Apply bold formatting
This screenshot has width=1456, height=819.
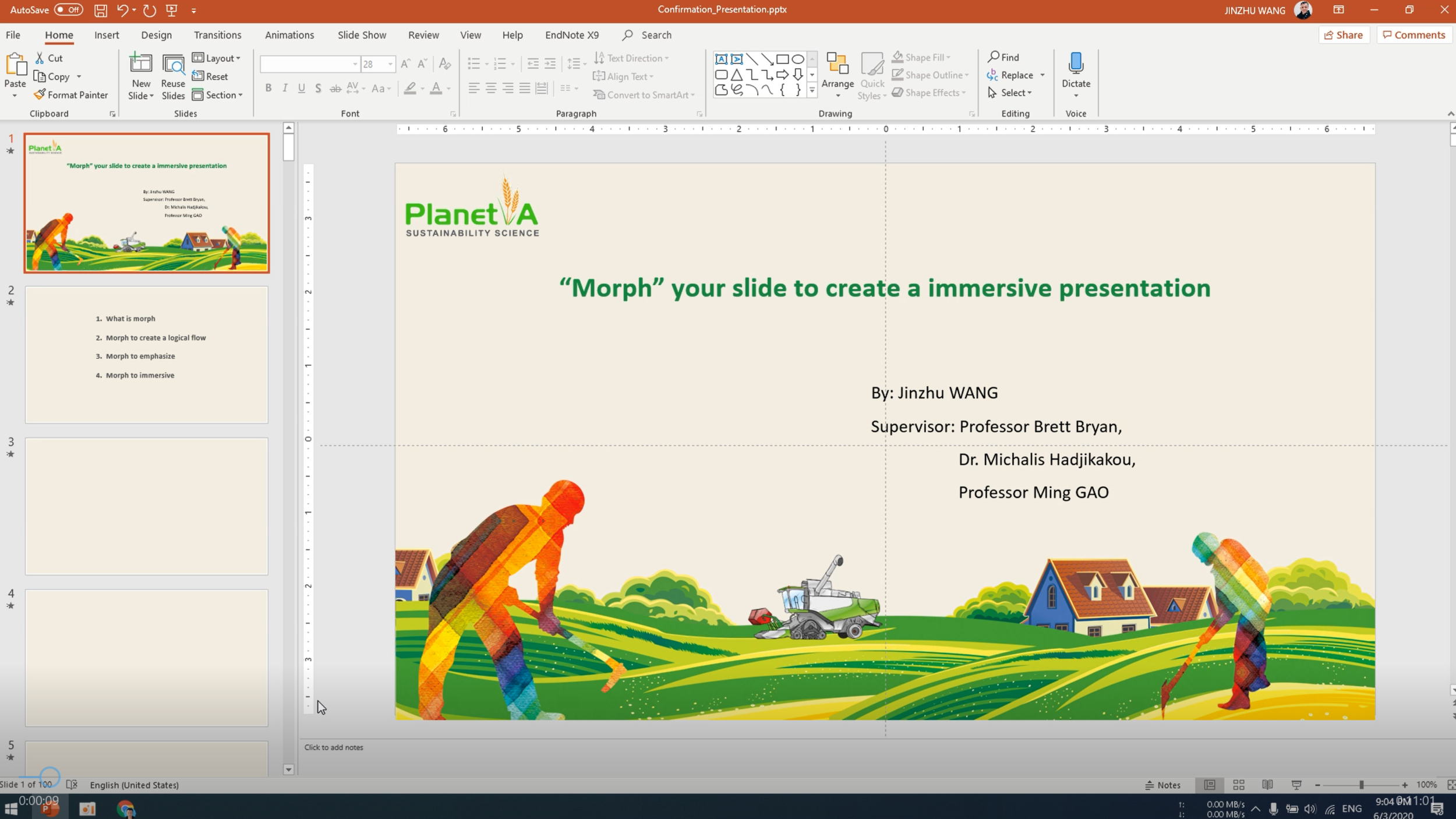(268, 88)
